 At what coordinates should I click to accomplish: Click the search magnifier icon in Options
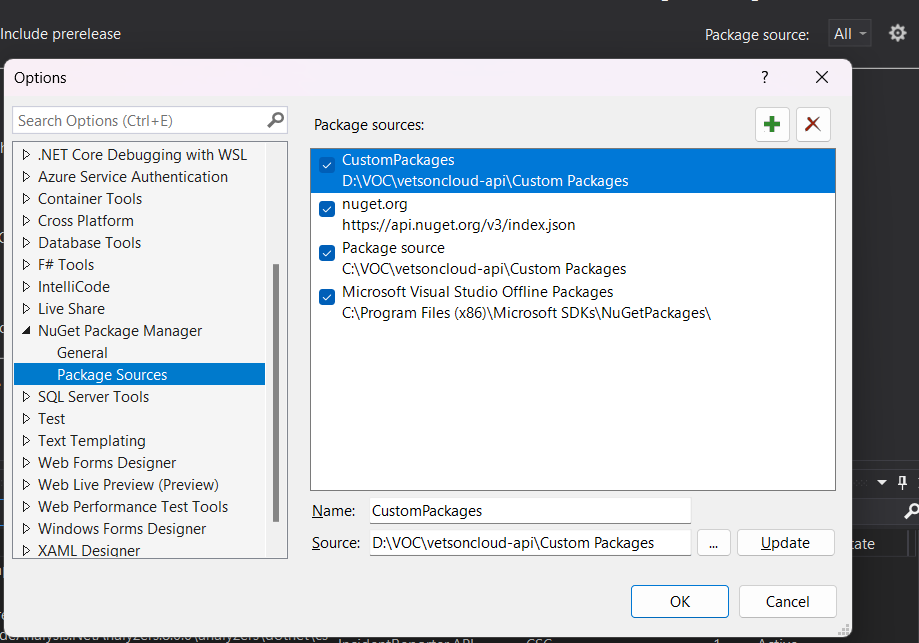(276, 120)
